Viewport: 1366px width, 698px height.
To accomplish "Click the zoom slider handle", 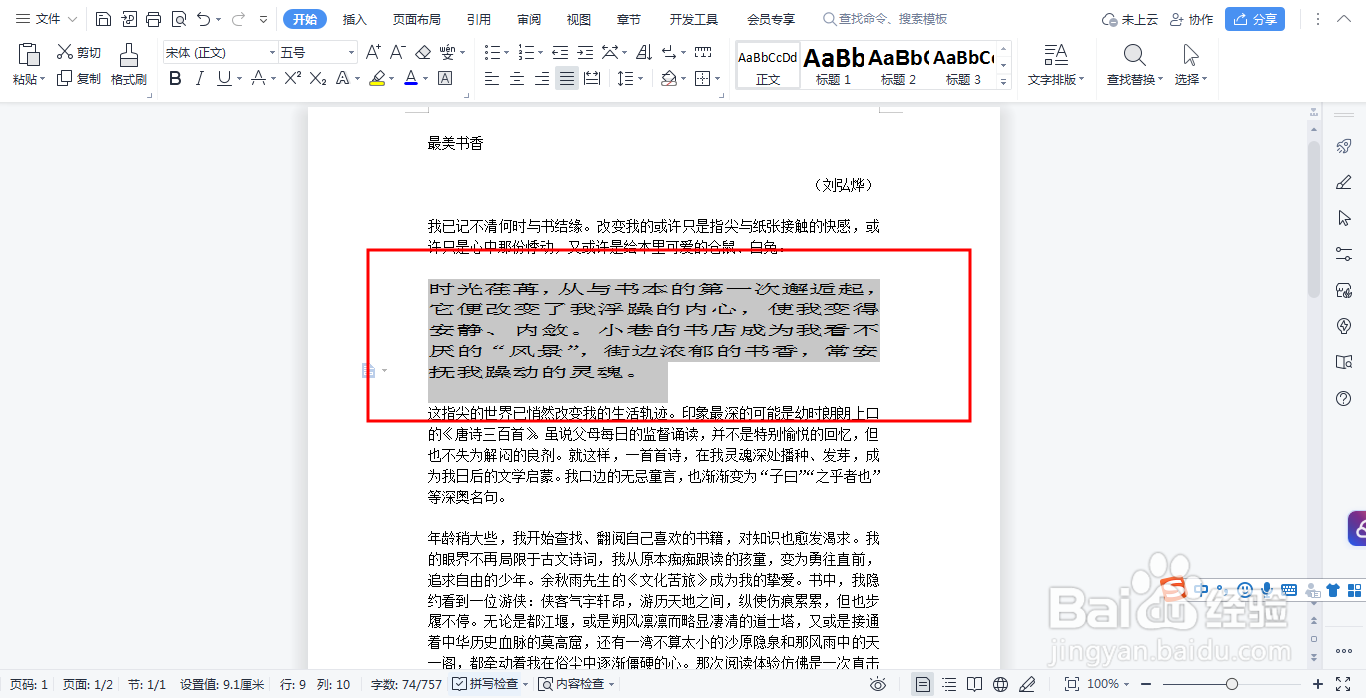I will click(1232, 684).
